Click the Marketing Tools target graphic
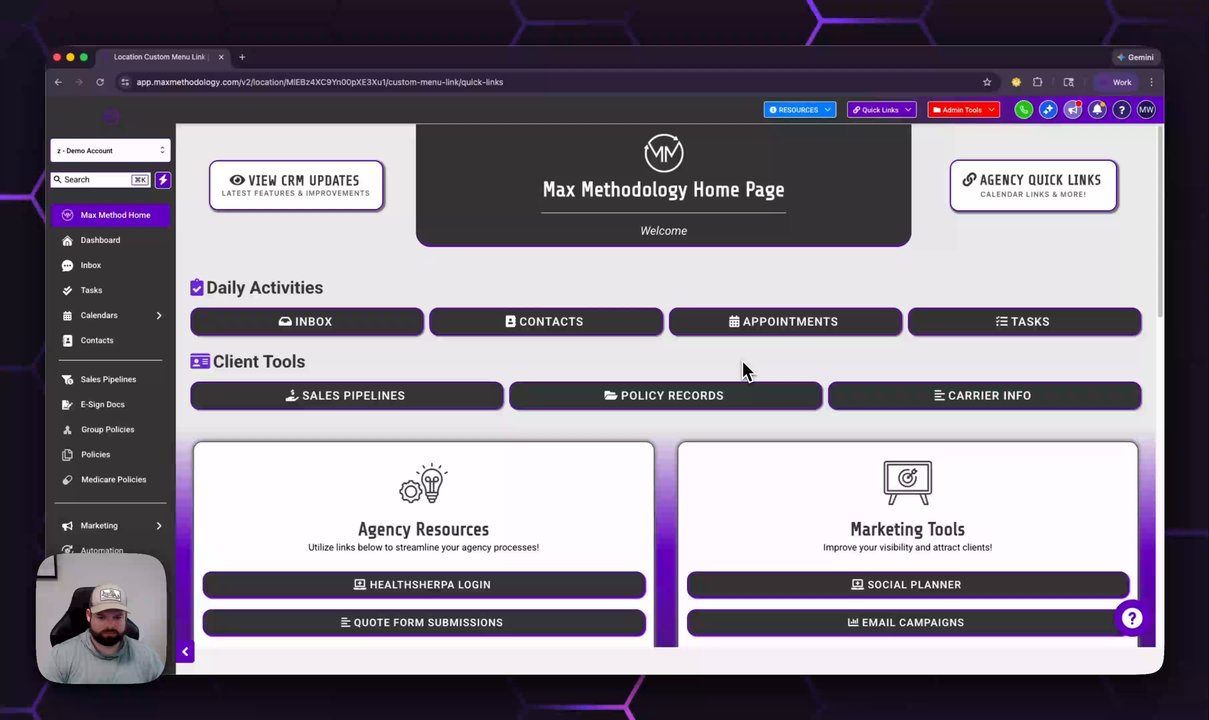Image resolution: width=1209 pixels, height=720 pixels. (x=907, y=483)
